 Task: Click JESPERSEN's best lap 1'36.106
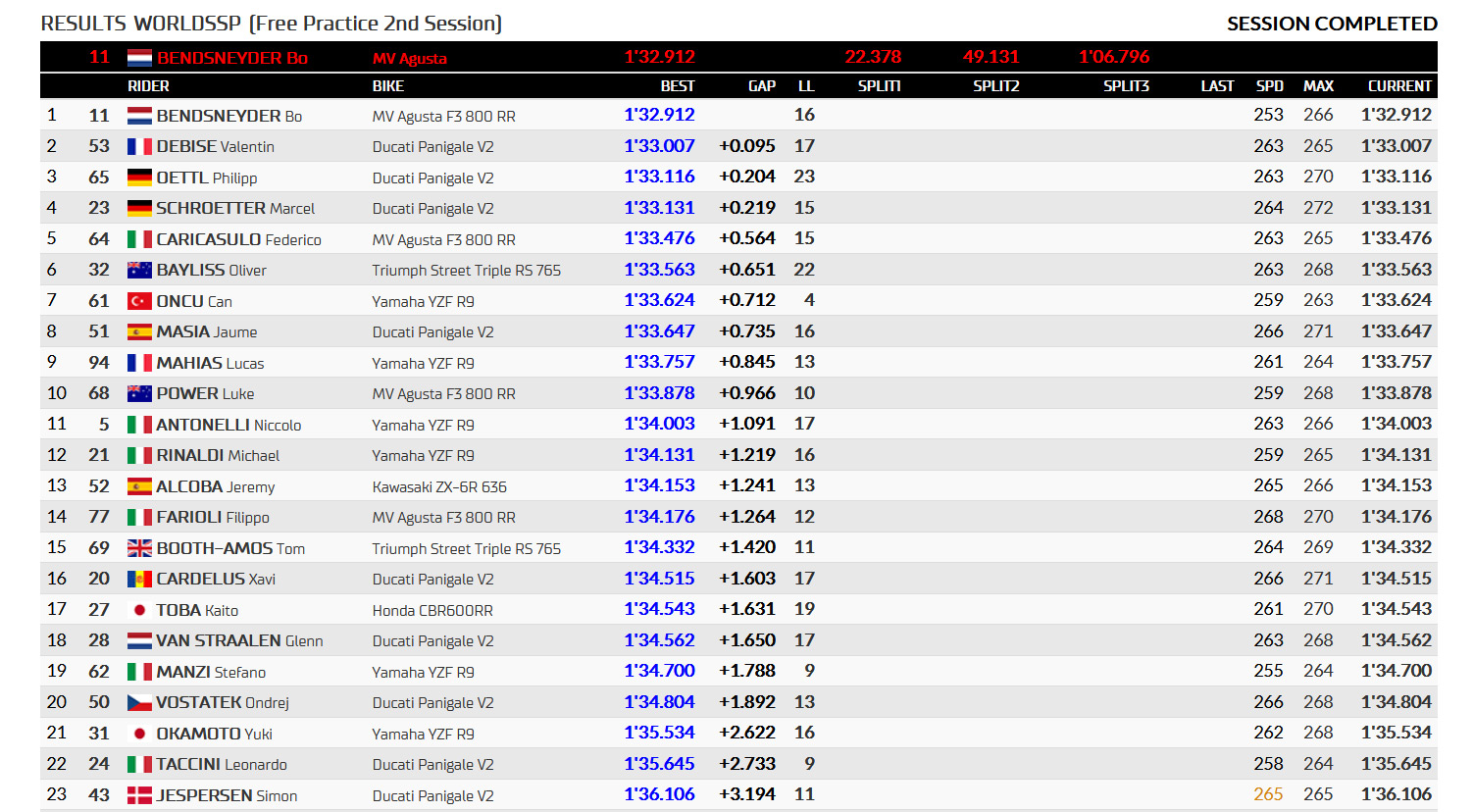[659, 794]
